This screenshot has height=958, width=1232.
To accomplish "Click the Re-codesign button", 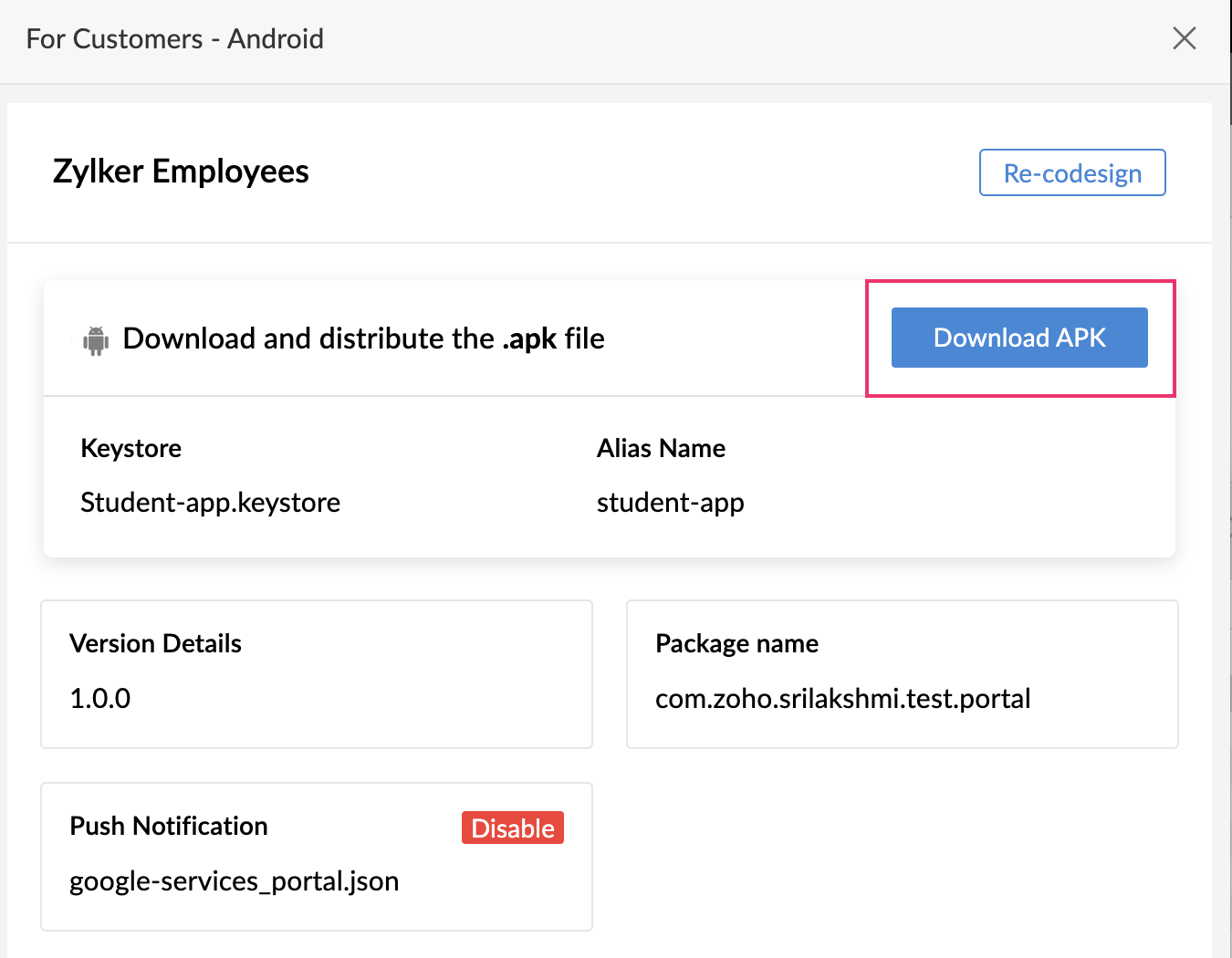I will 1072,172.
